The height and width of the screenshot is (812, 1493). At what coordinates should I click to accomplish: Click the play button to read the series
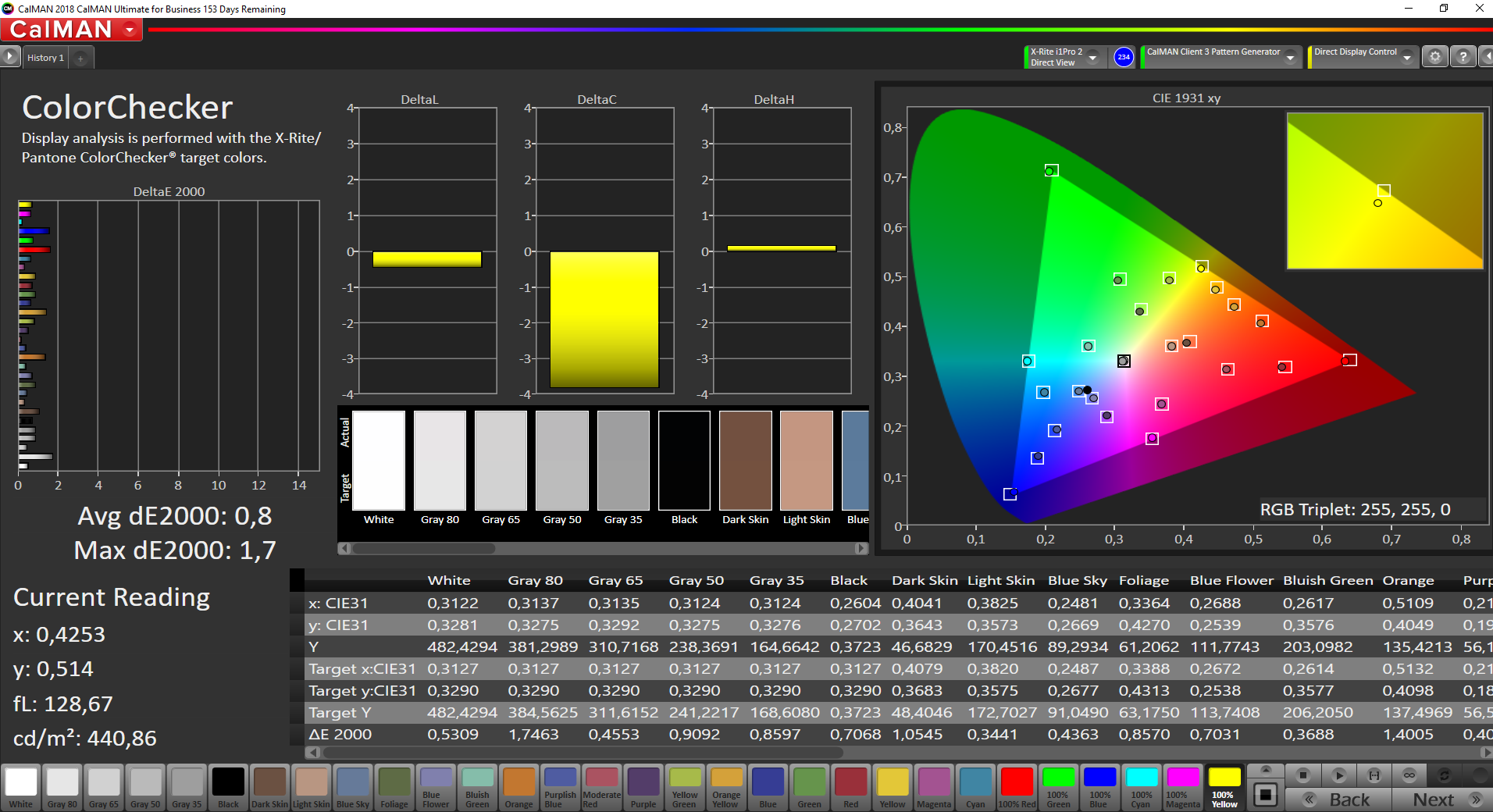pos(1338,775)
